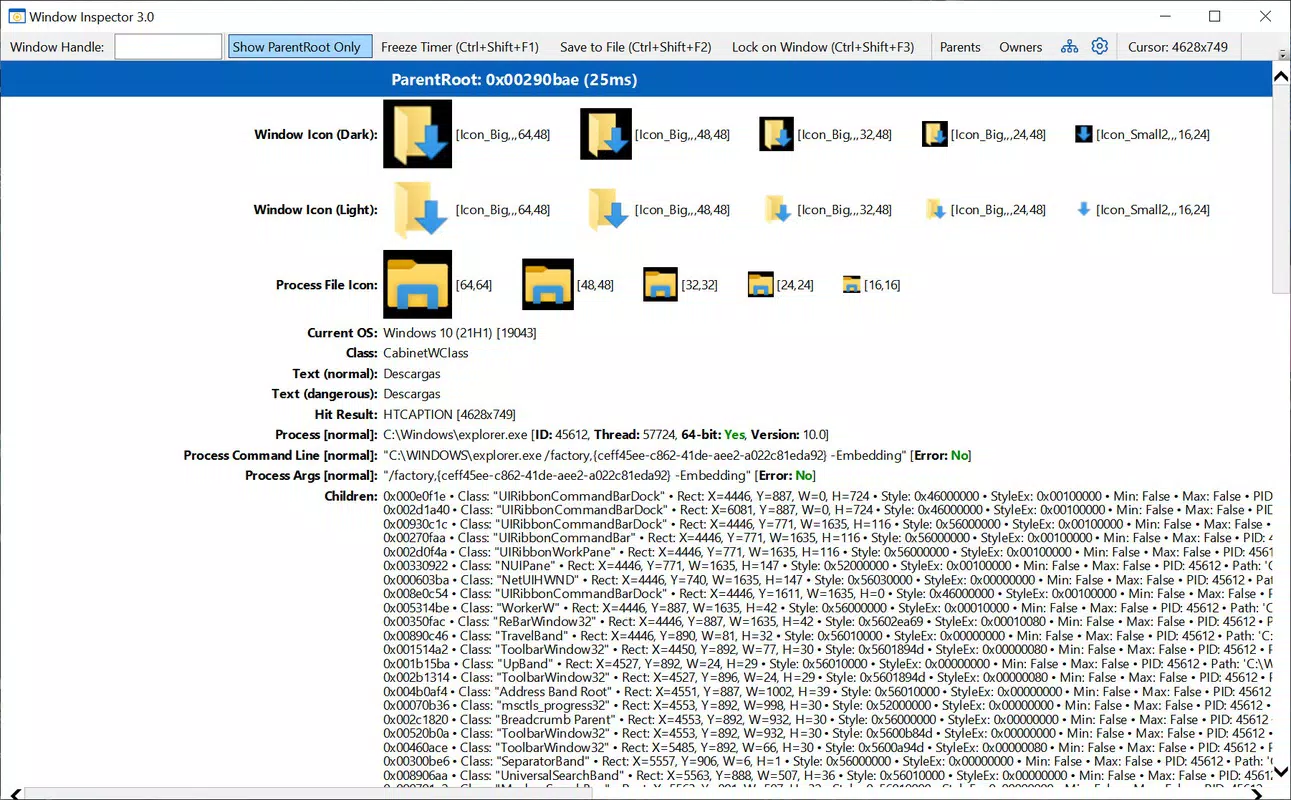
Task: Click Save to File (Ctrl+Shift+F2)
Action: [x=636, y=46]
